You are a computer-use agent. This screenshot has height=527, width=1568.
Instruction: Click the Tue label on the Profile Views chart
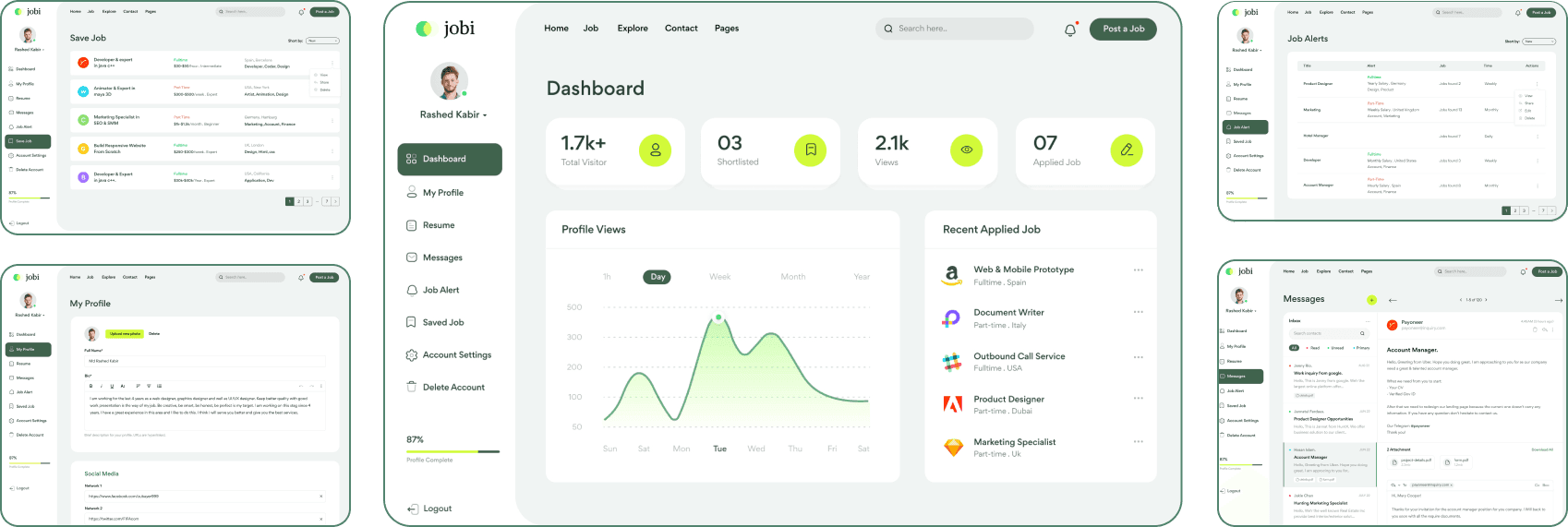(x=719, y=449)
